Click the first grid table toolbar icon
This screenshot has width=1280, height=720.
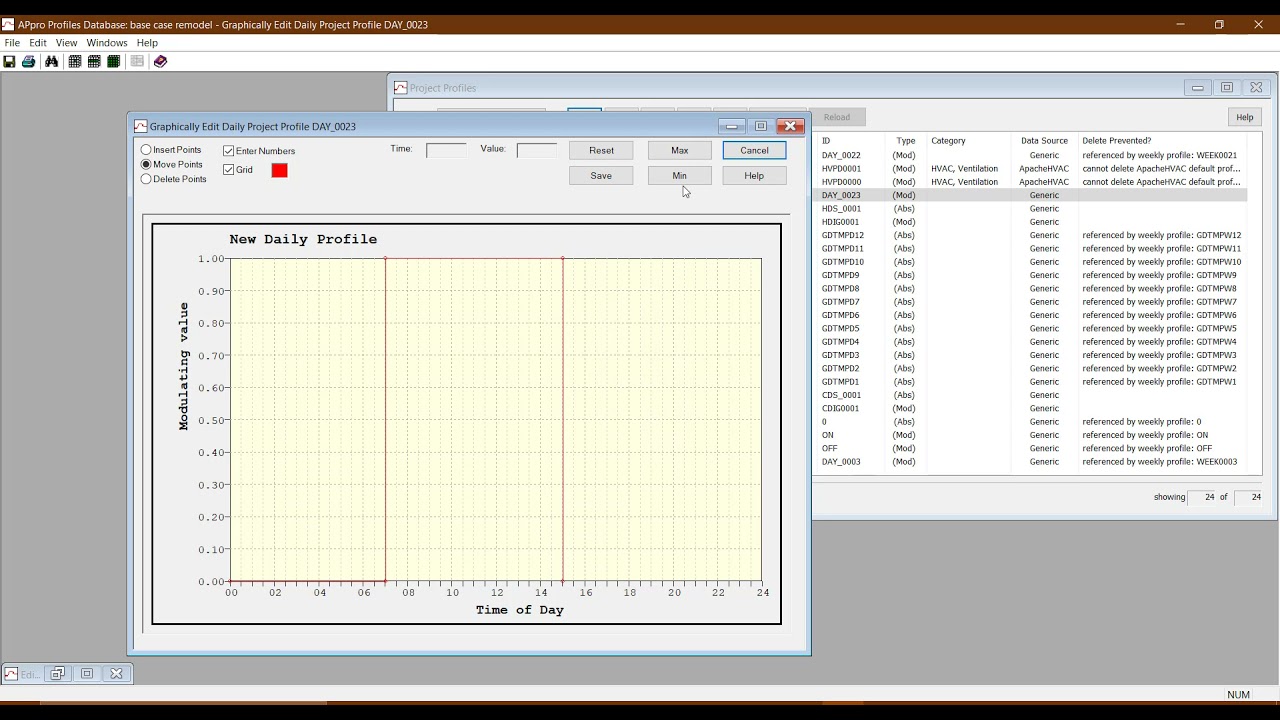[75, 62]
